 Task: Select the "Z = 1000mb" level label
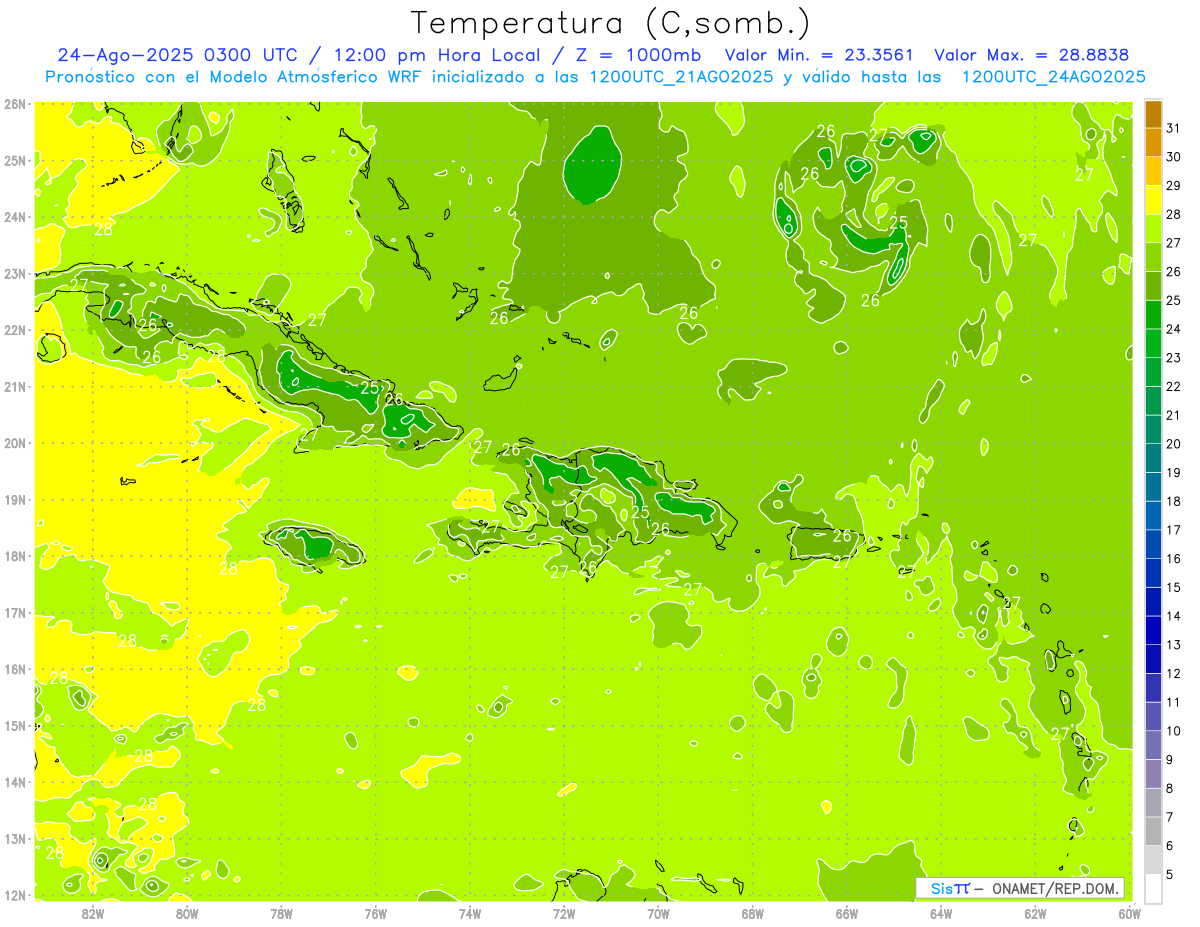click(x=637, y=55)
